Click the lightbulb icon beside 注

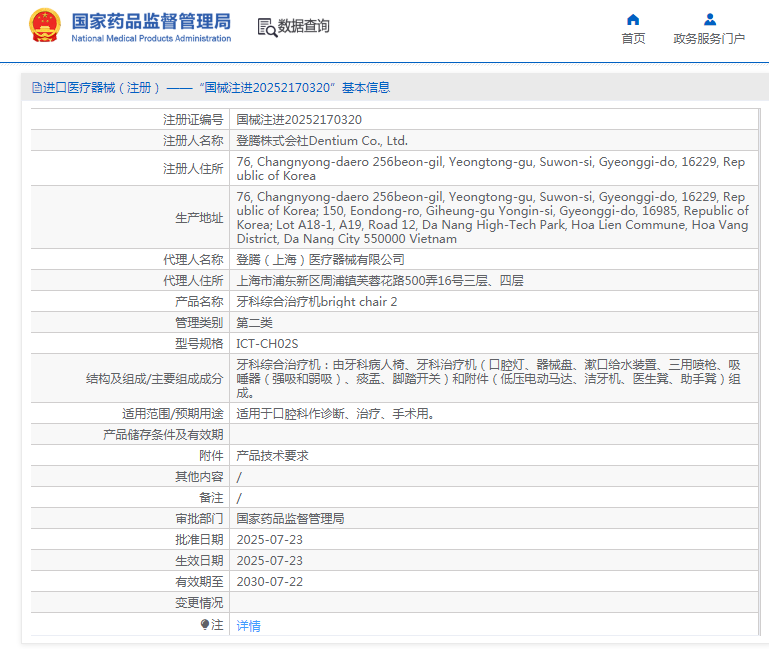205,625
